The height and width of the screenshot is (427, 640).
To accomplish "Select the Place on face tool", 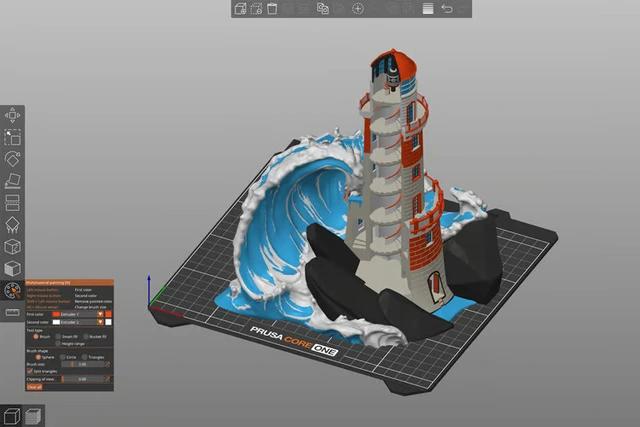I will (13, 181).
